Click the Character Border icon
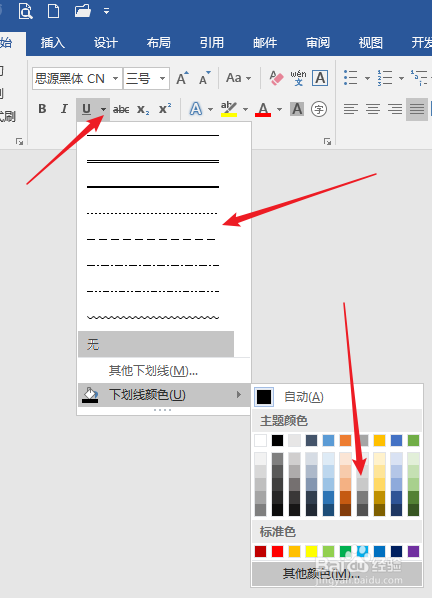This screenshot has height=598, width=432. [320, 78]
